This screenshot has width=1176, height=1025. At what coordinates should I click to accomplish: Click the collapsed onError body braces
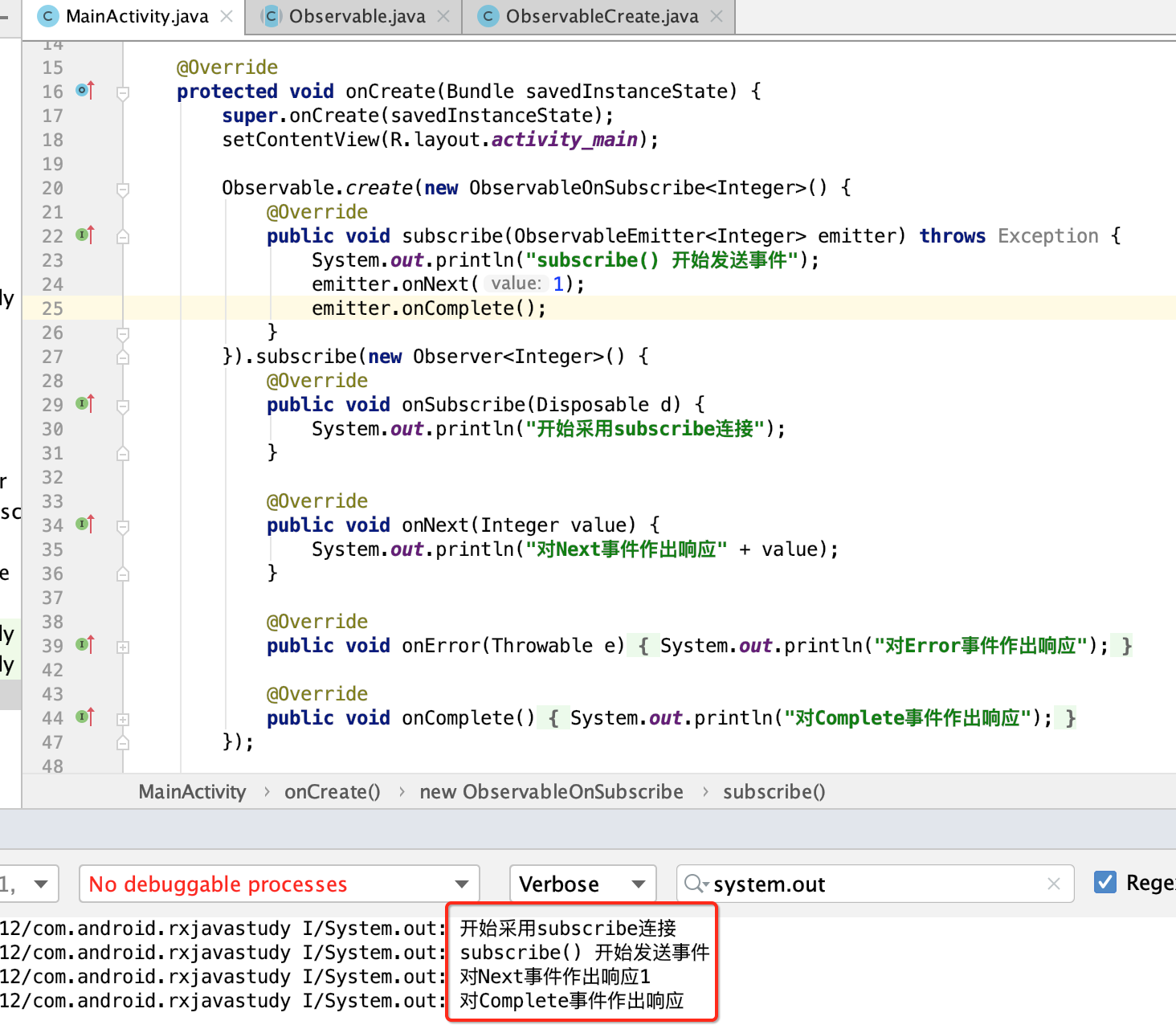[x=880, y=645]
